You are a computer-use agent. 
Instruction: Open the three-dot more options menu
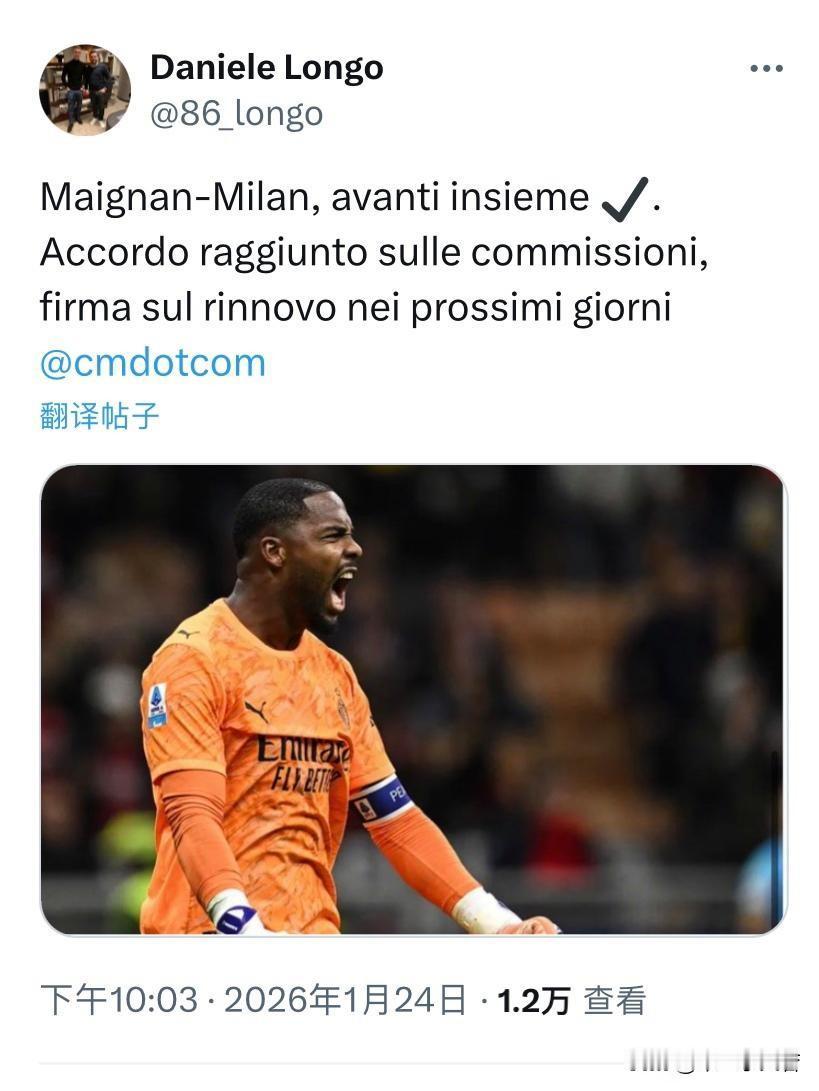click(x=766, y=69)
